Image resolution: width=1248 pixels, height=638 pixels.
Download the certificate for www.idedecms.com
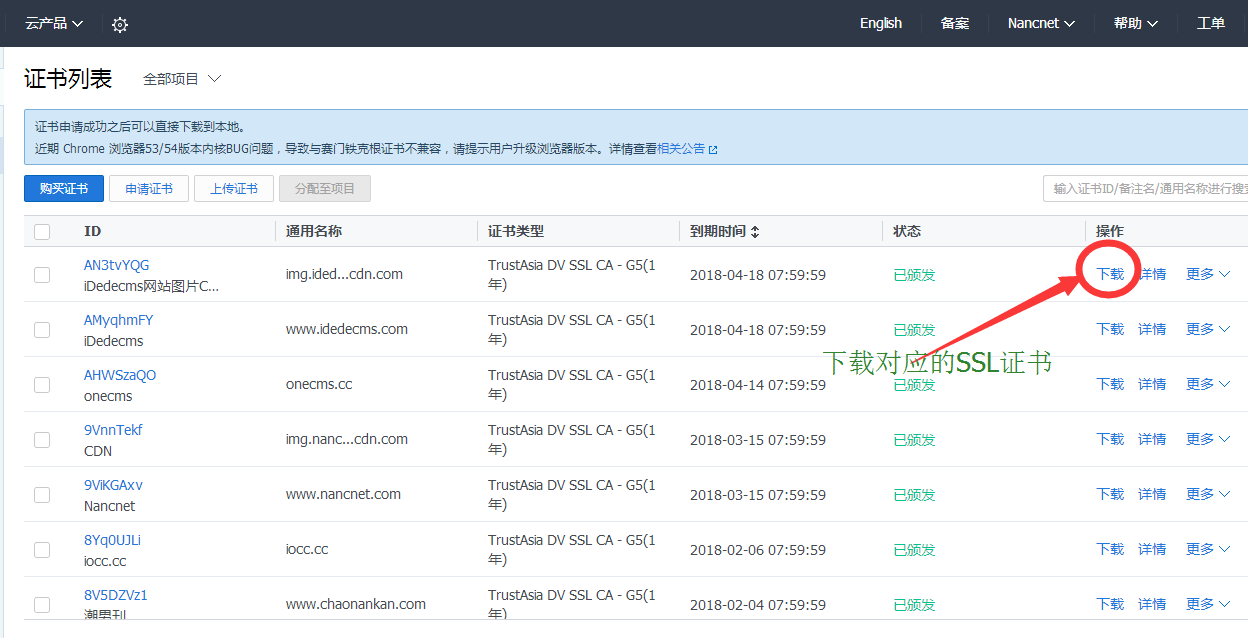(x=1110, y=329)
